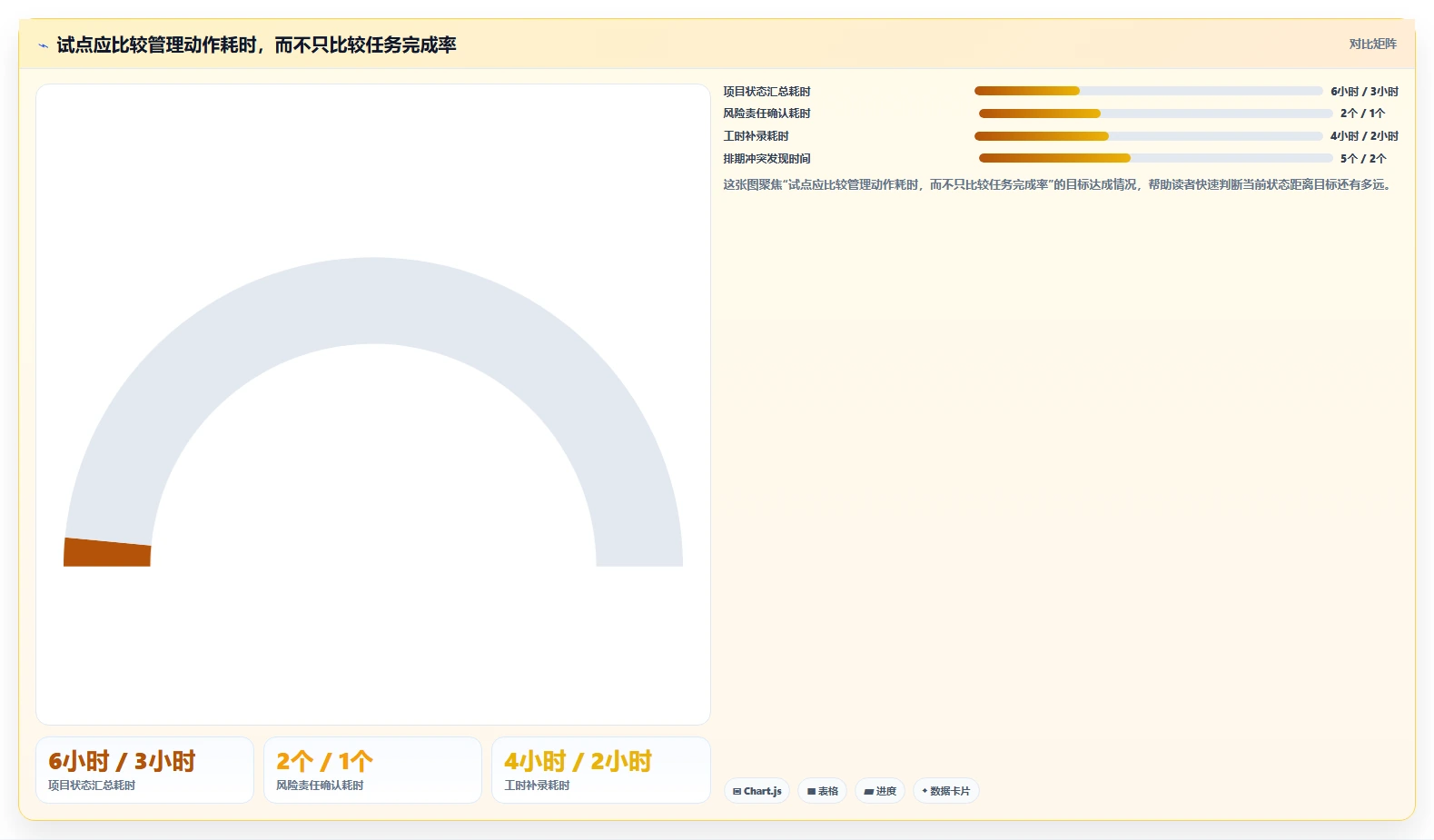Click the 项目状态汇总耗时 progress bar
This screenshot has height=840, width=1434.
(1148, 91)
